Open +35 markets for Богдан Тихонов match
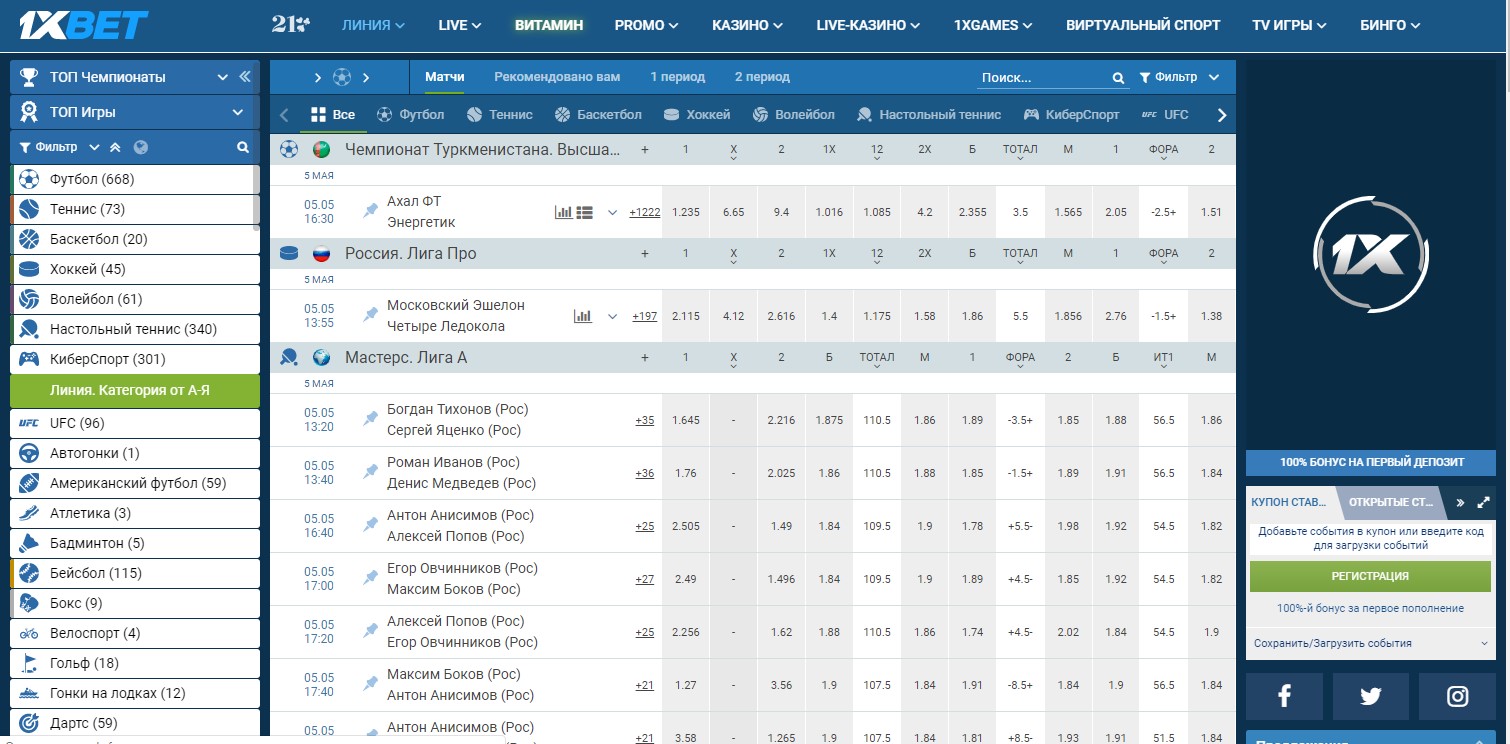This screenshot has width=1510, height=744. (645, 420)
